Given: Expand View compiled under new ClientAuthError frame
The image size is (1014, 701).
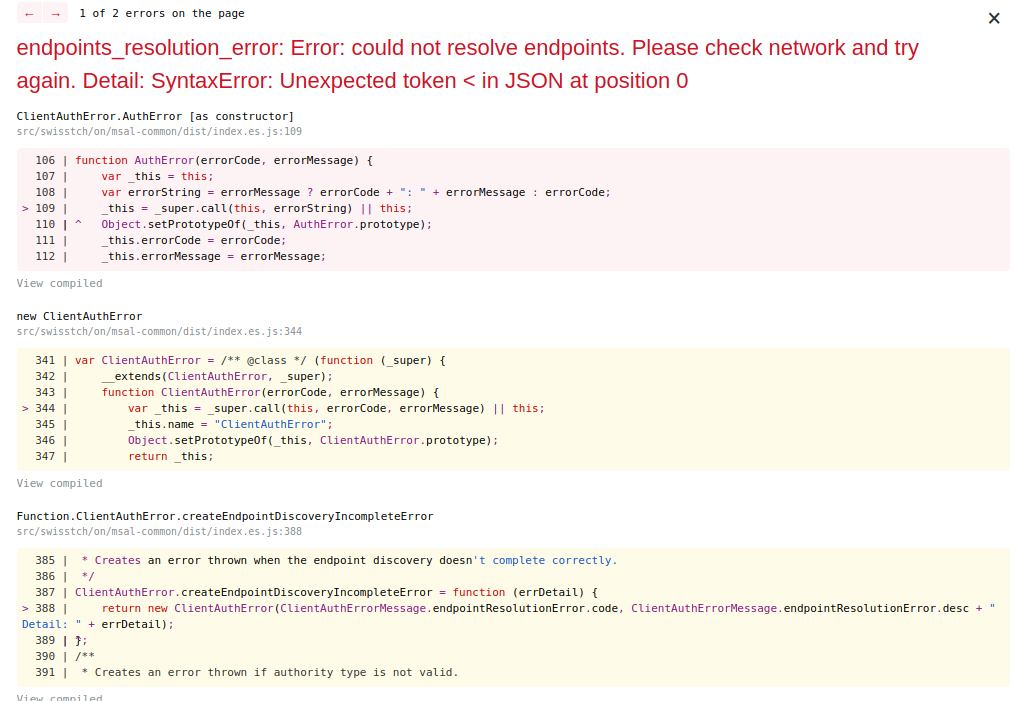Looking at the screenshot, I should click(59, 483).
